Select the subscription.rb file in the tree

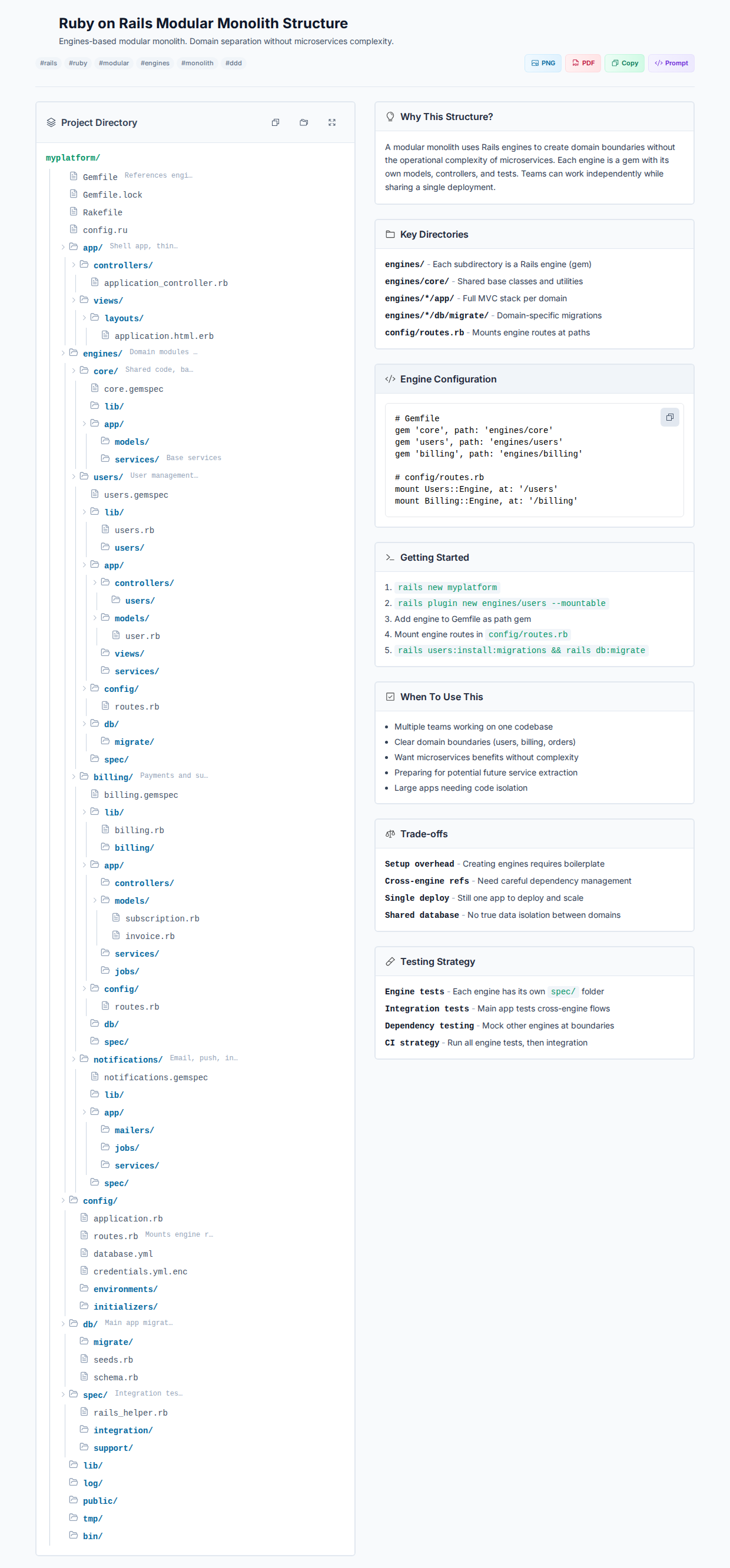[162, 918]
